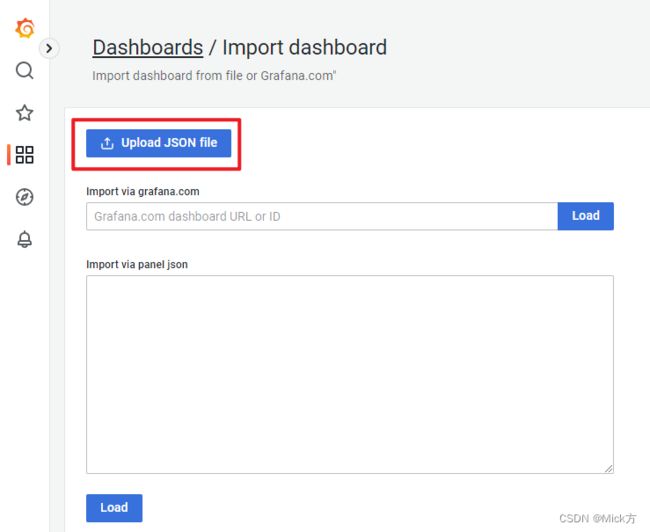Click the Import dashboard page title
The width and height of the screenshot is (650, 532).
click(x=305, y=47)
